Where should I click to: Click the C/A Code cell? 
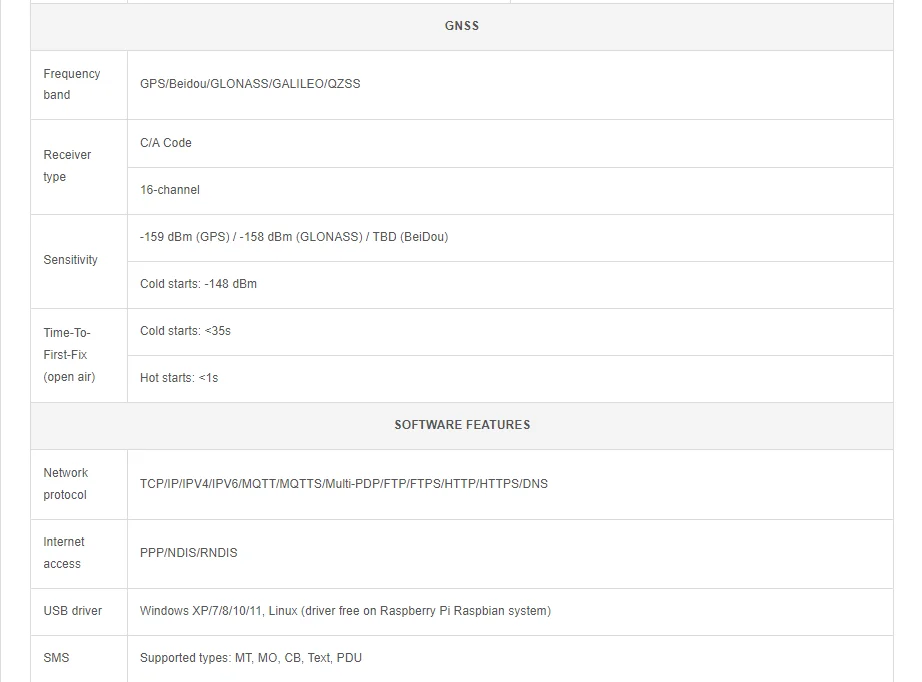166,143
